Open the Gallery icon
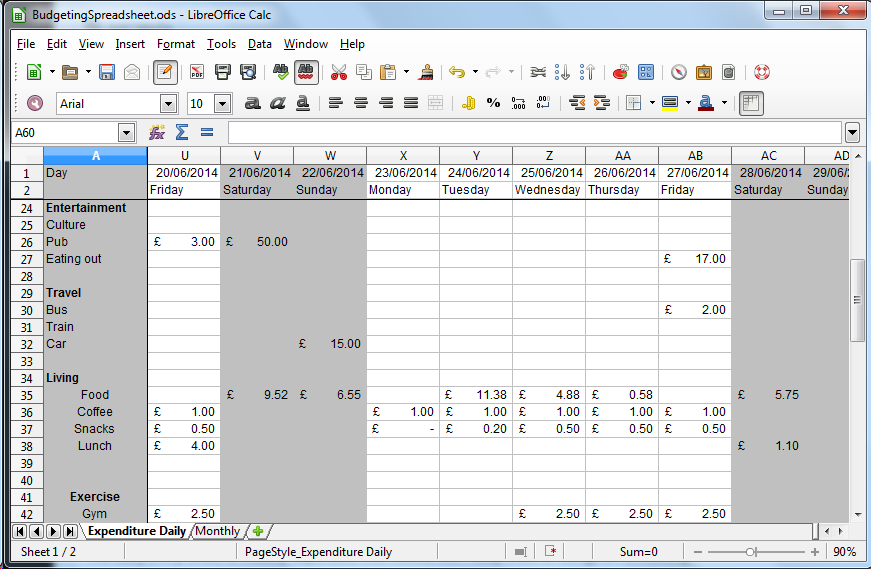This screenshot has height=569, width=871. coord(704,72)
